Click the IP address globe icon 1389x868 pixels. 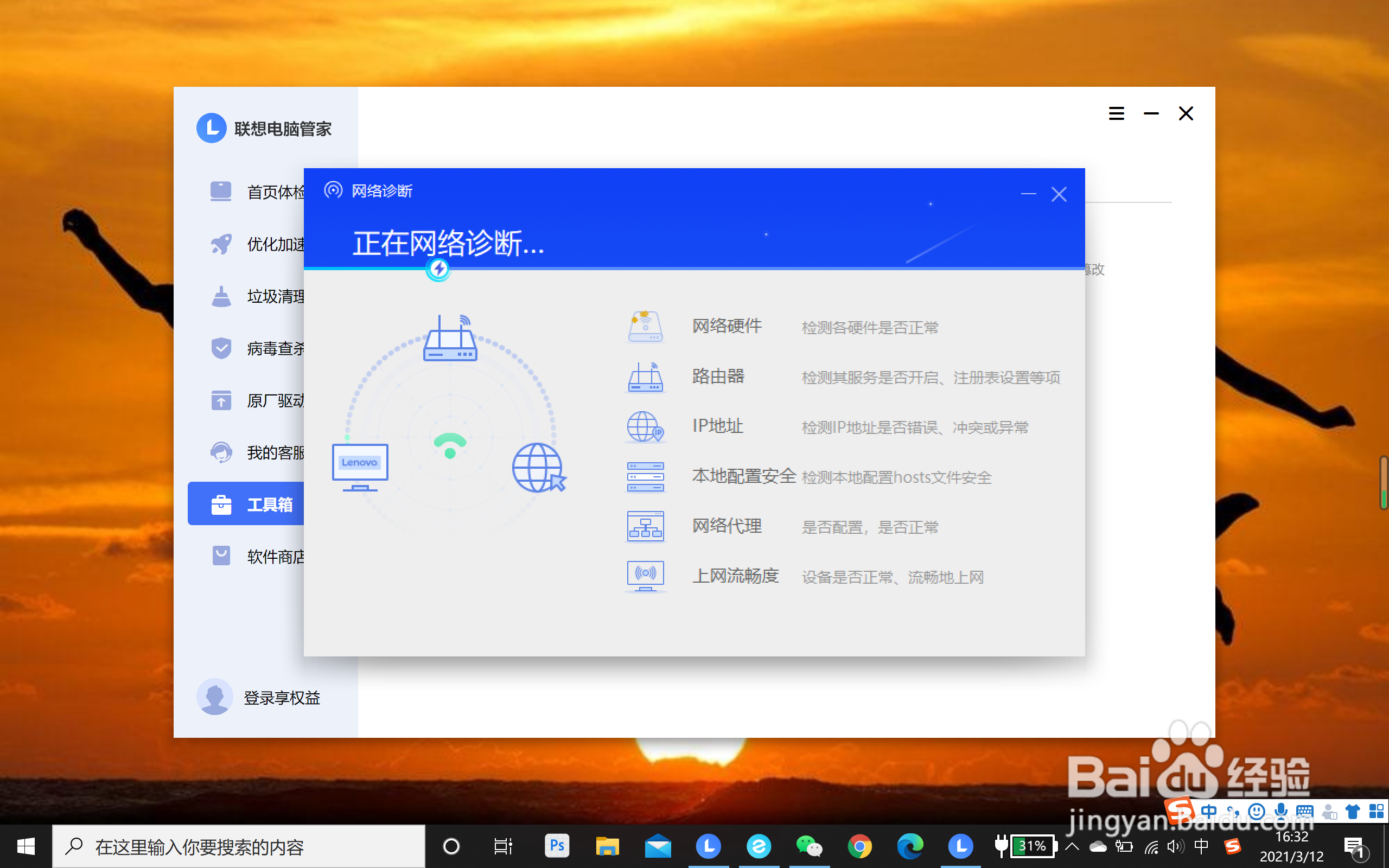coord(645,426)
